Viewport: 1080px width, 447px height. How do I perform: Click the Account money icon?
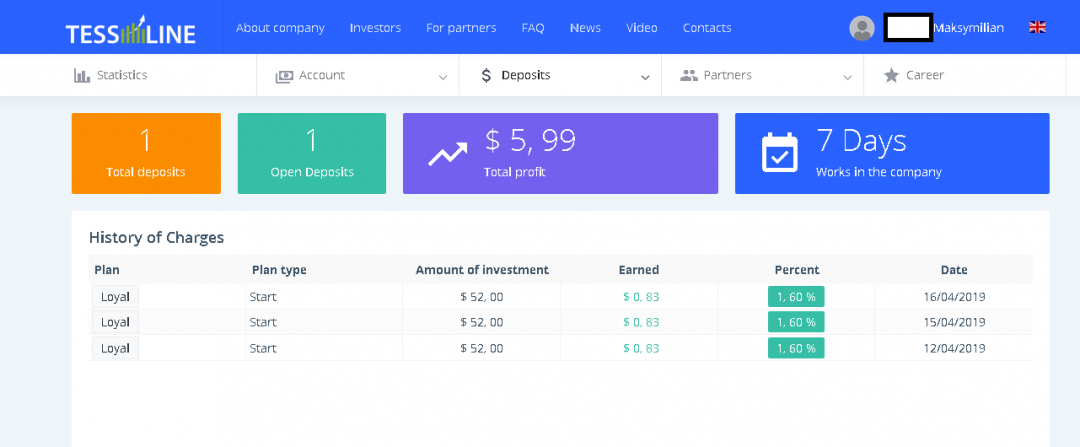(x=284, y=76)
